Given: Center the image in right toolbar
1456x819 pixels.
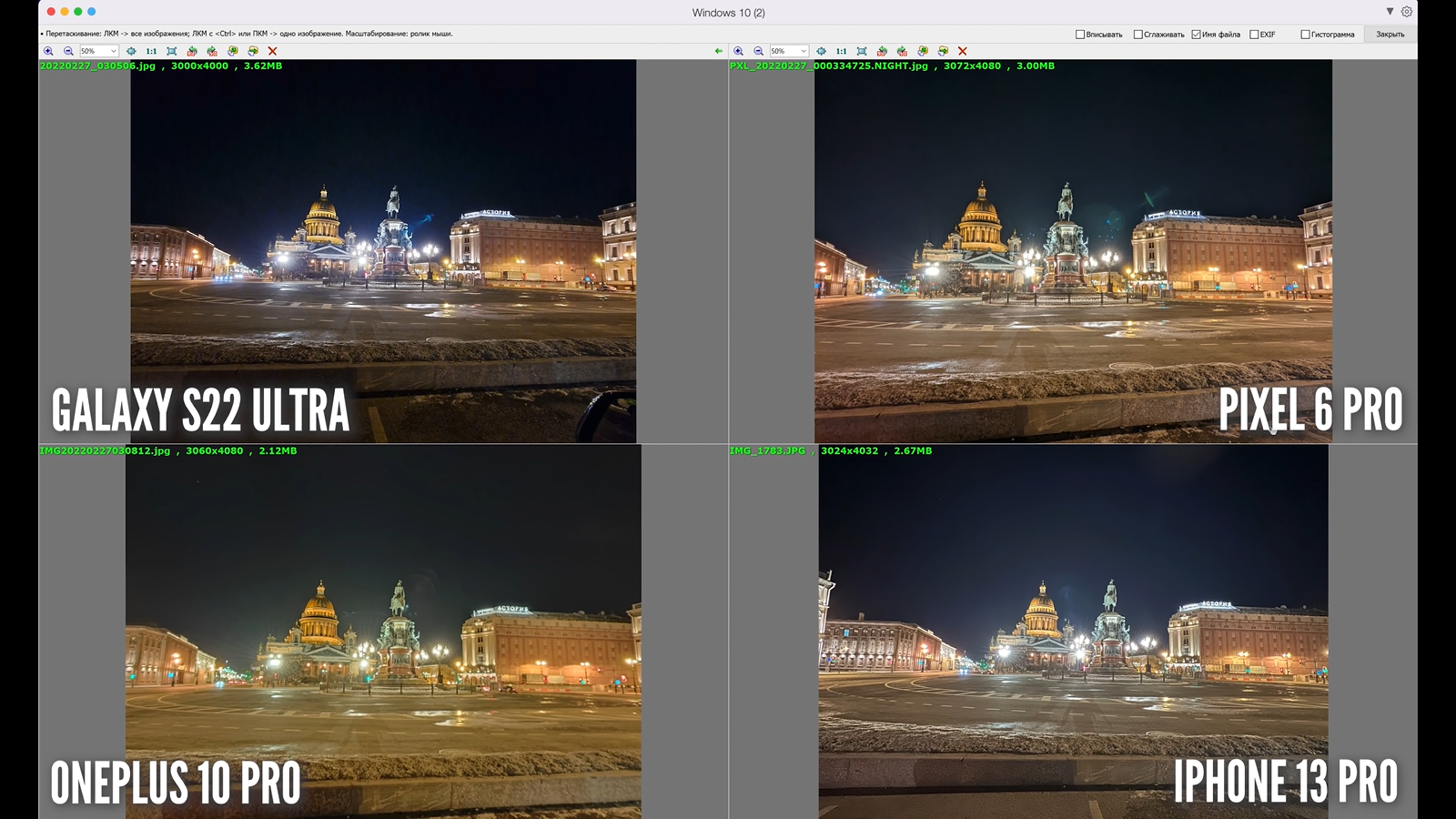Looking at the screenshot, I should (x=821, y=51).
